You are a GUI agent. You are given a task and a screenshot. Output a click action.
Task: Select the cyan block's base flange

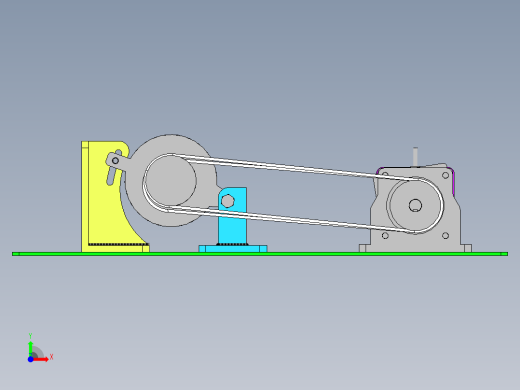[x=233, y=249]
